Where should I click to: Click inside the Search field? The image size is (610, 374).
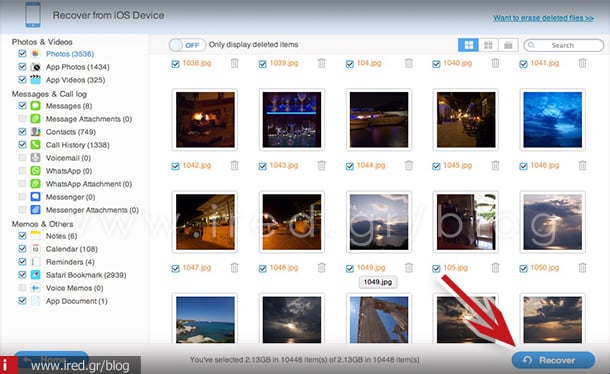[x=564, y=45]
